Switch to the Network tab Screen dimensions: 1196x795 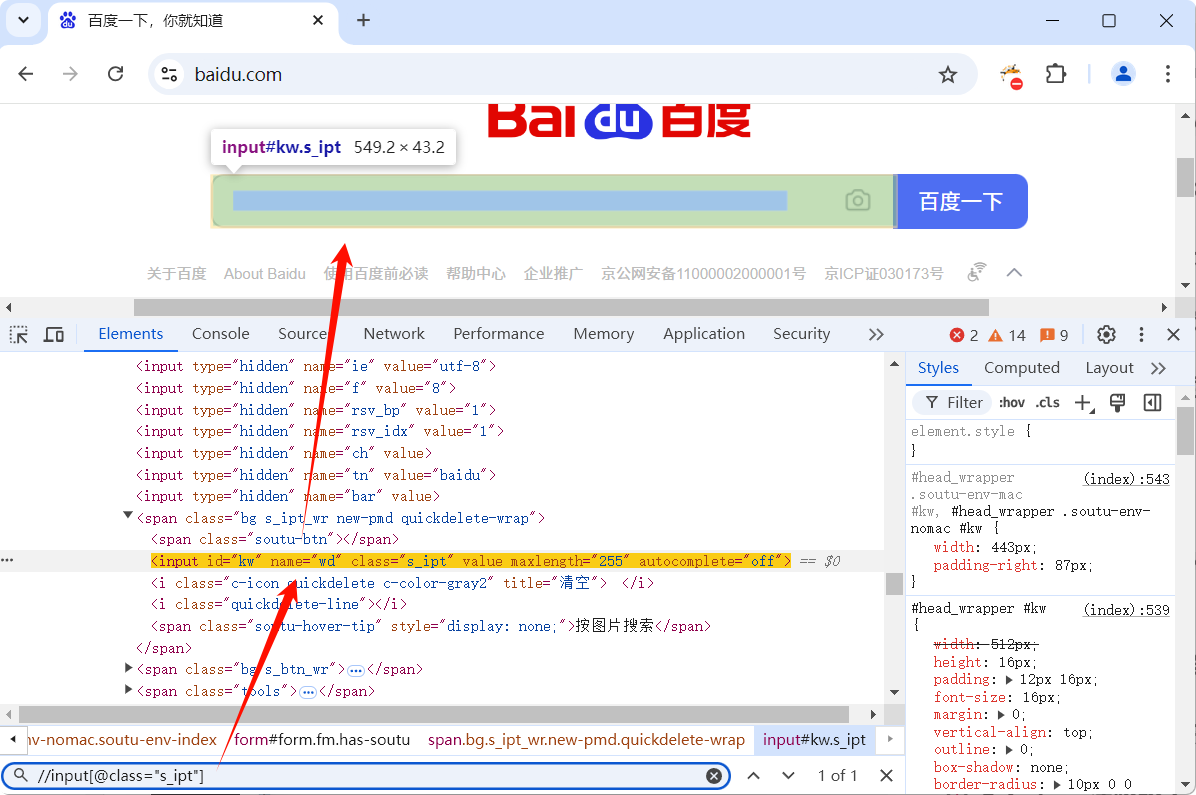pos(394,334)
